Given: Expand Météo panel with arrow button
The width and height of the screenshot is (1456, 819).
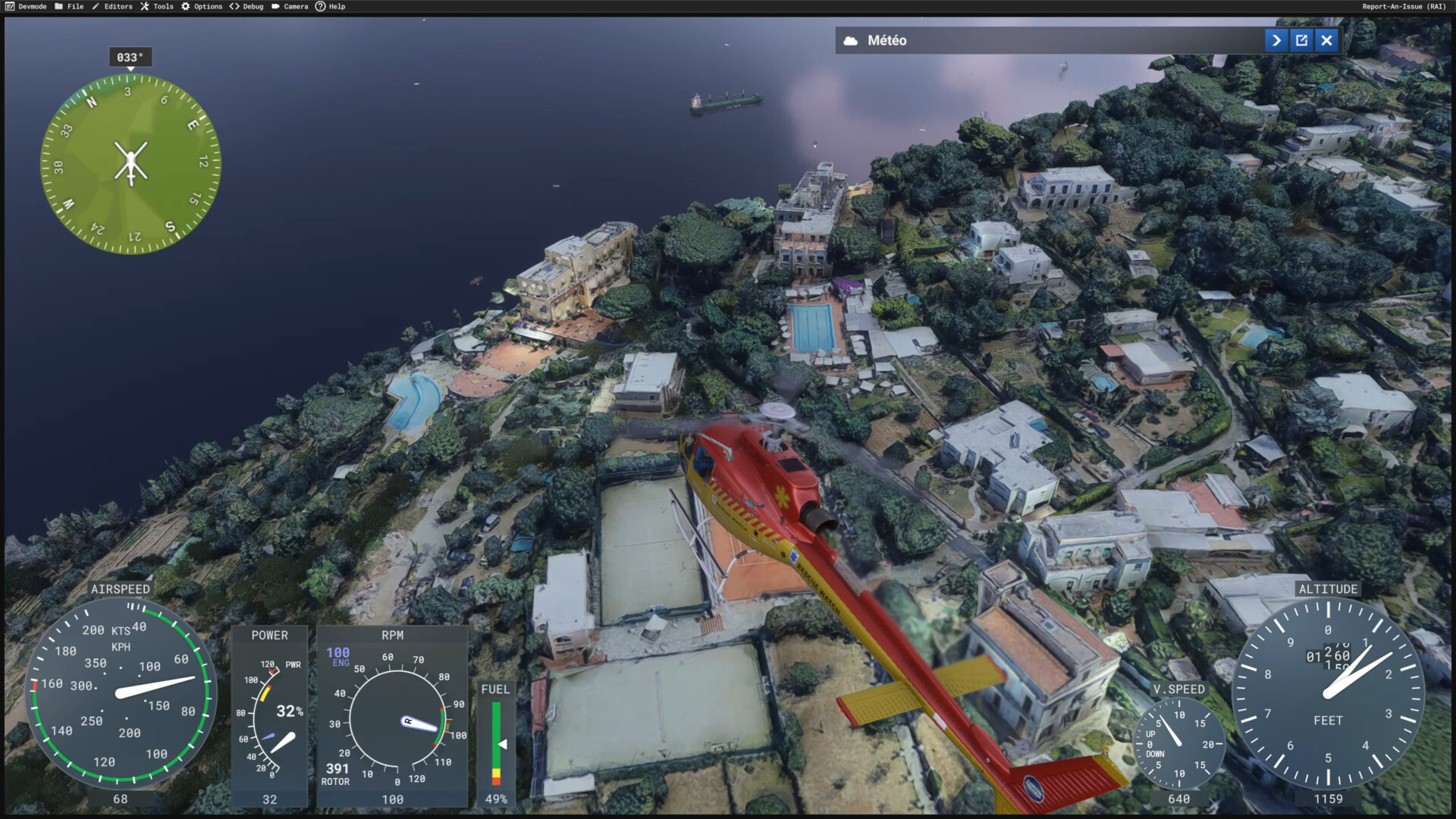Looking at the screenshot, I should click(1276, 40).
